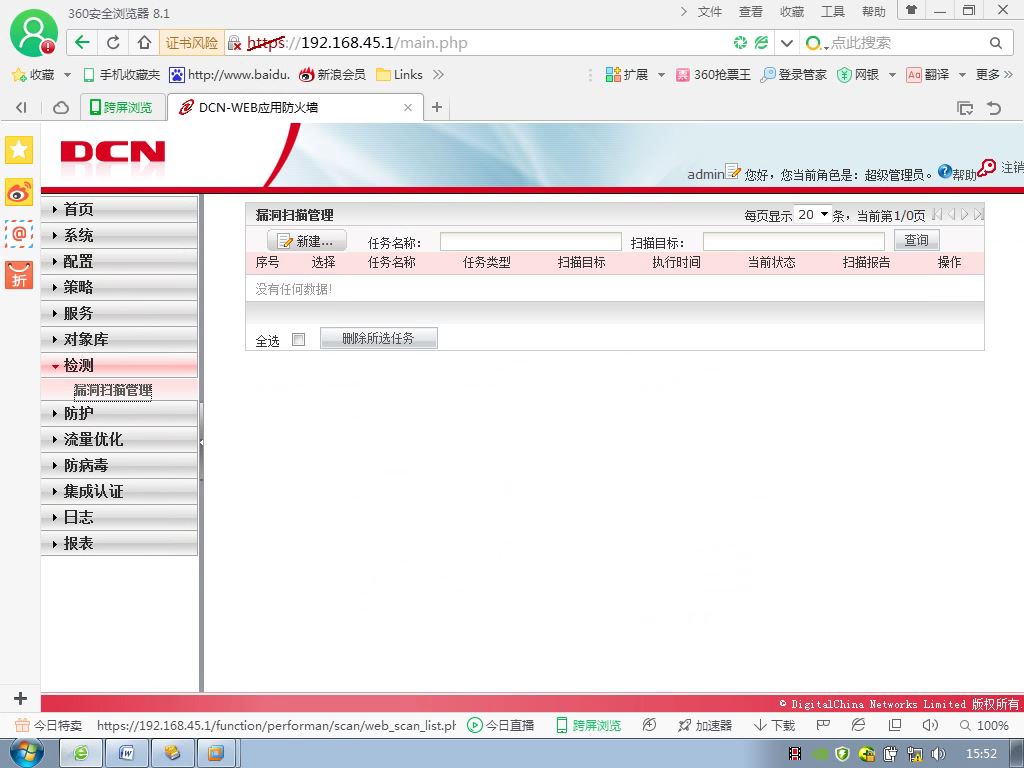
Task: Click the 任务名称 input field
Action: point(530,242)
